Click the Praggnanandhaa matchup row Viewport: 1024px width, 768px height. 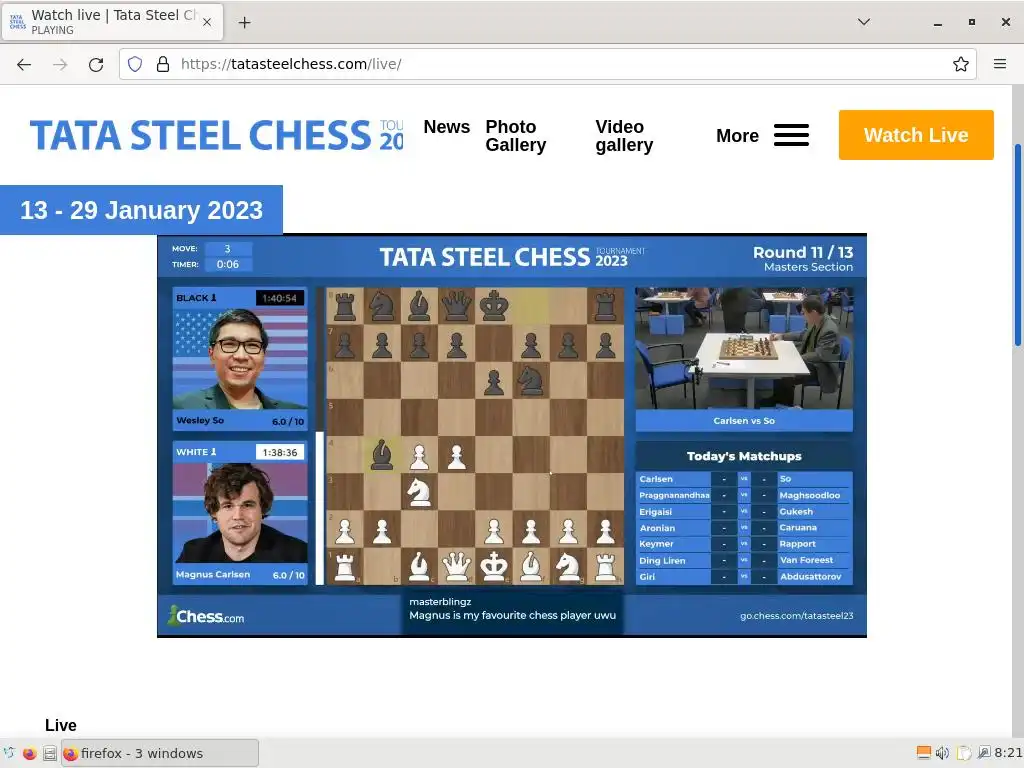coord(744,495)
